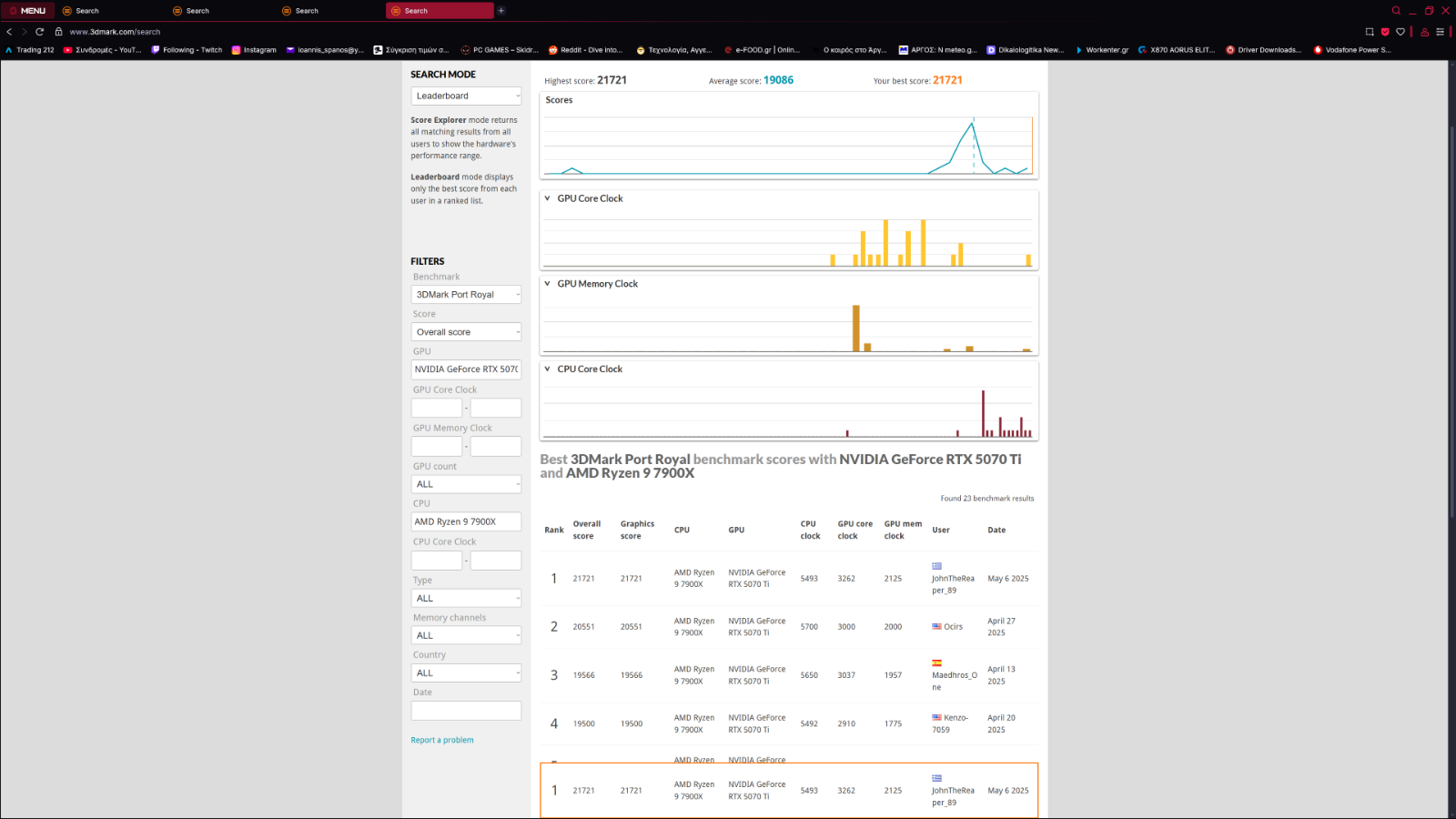Open the Instagram bookmark
This screenshot has width=1456, height=819.
coord(254,50)
